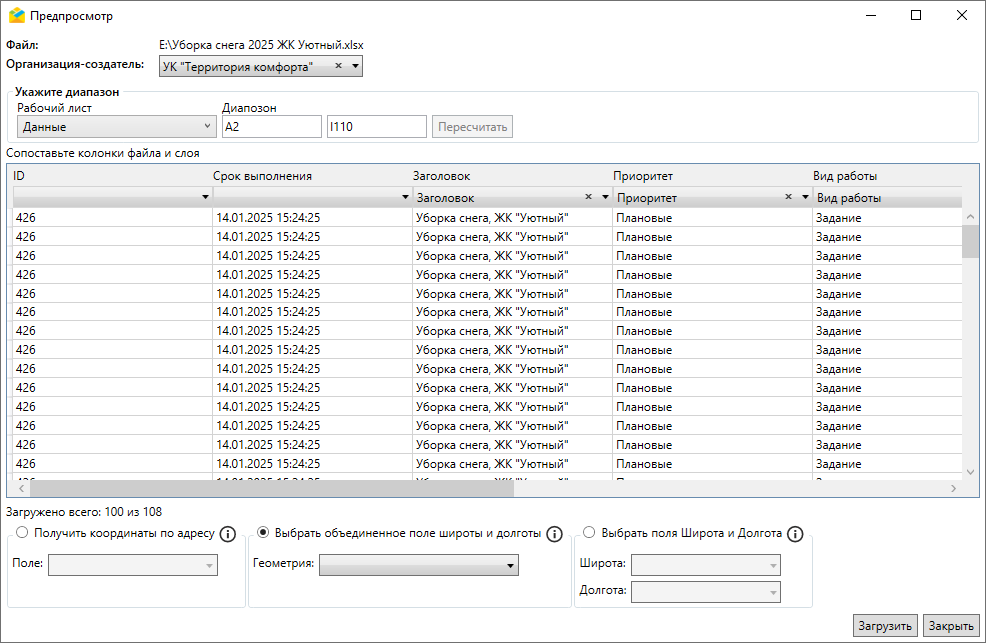Click the scroll-down arrow of table scrollbar
986x643 pixels.
[x=969, y=471]
